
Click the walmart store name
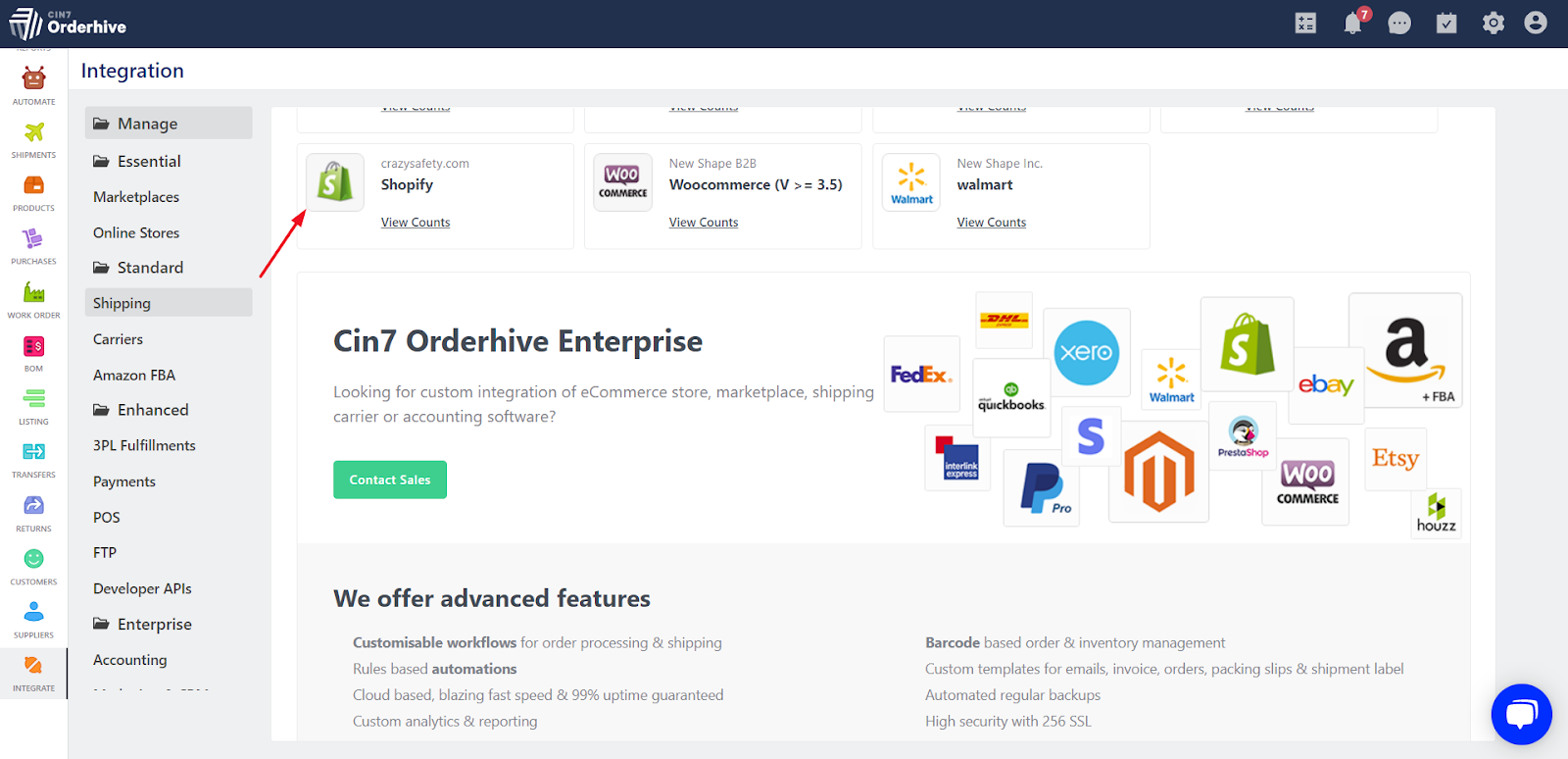pos(985,184)
